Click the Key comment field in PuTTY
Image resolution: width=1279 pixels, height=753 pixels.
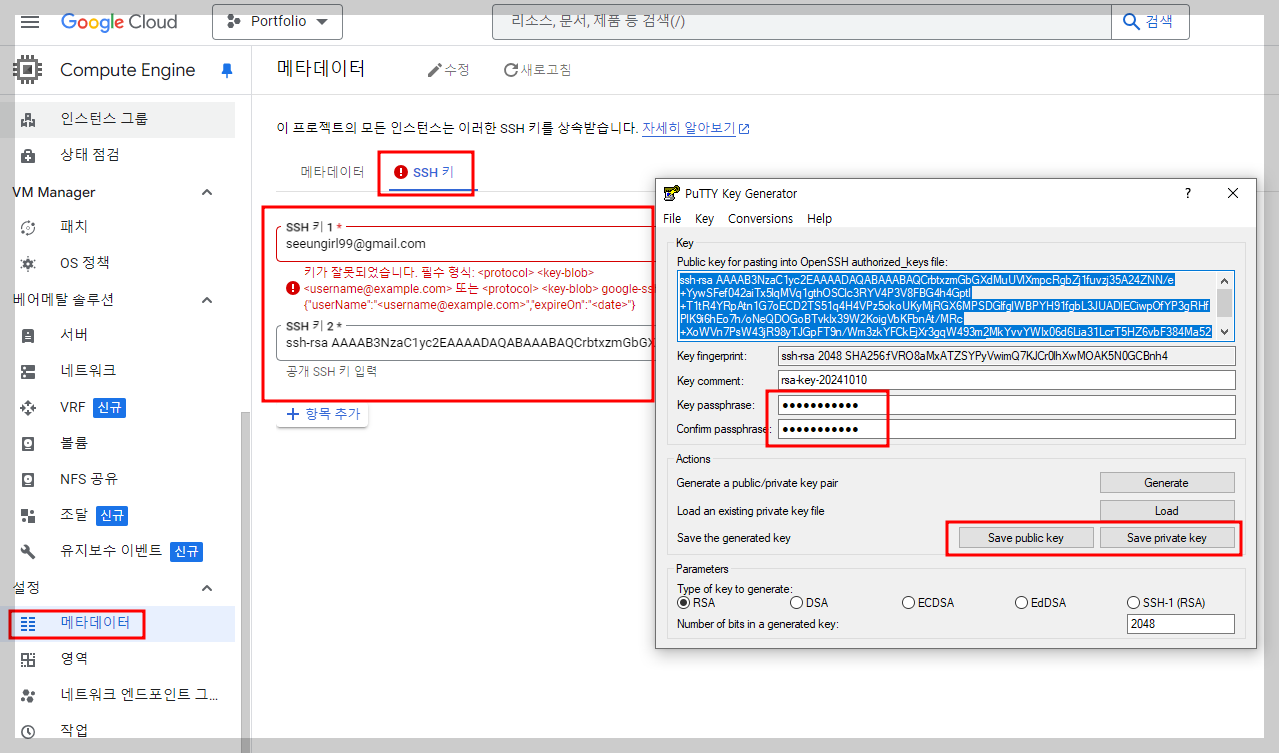pos(1006,380)
